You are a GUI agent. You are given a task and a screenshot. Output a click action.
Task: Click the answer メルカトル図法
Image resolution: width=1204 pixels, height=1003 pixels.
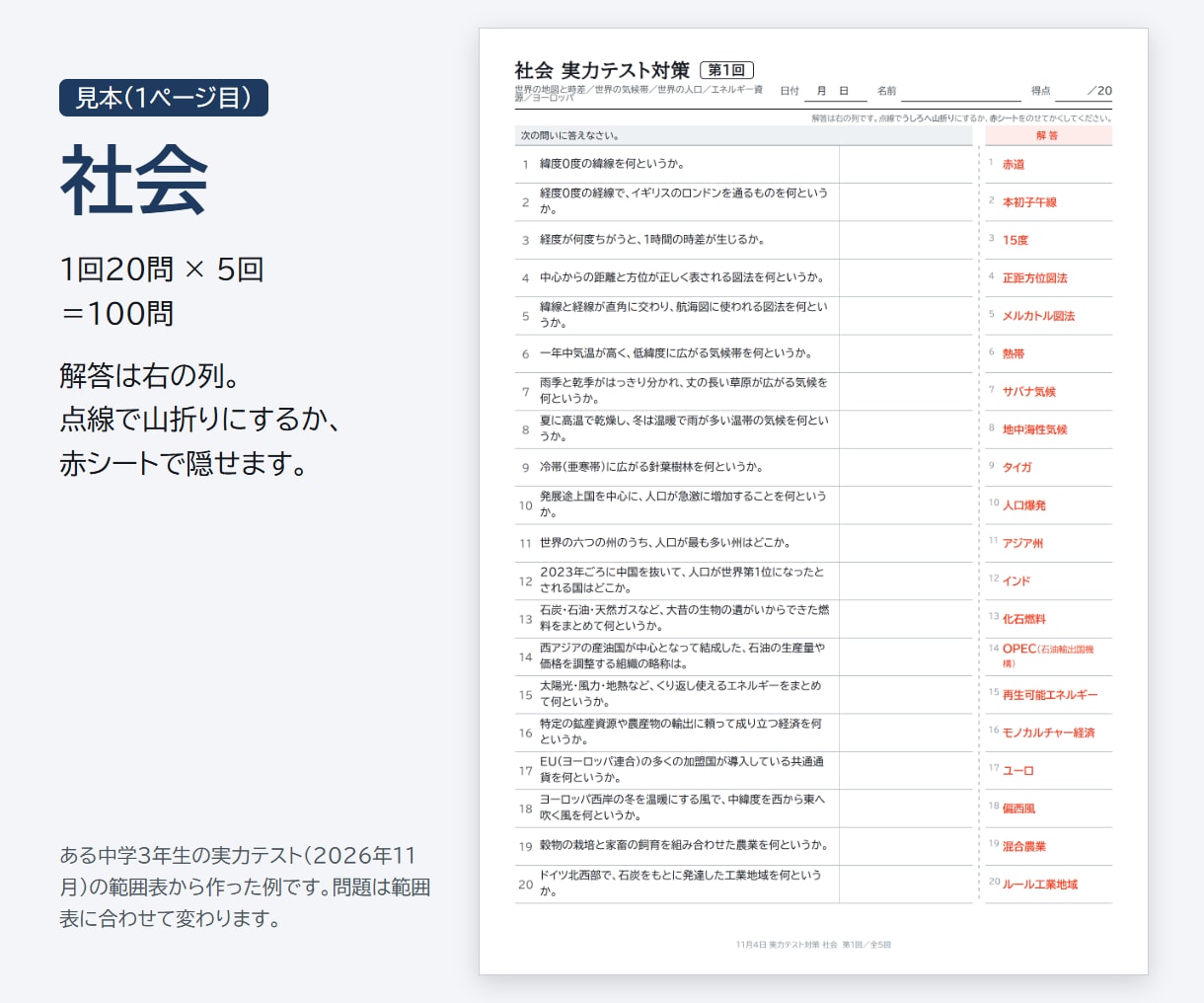(x=1038, y=316)
